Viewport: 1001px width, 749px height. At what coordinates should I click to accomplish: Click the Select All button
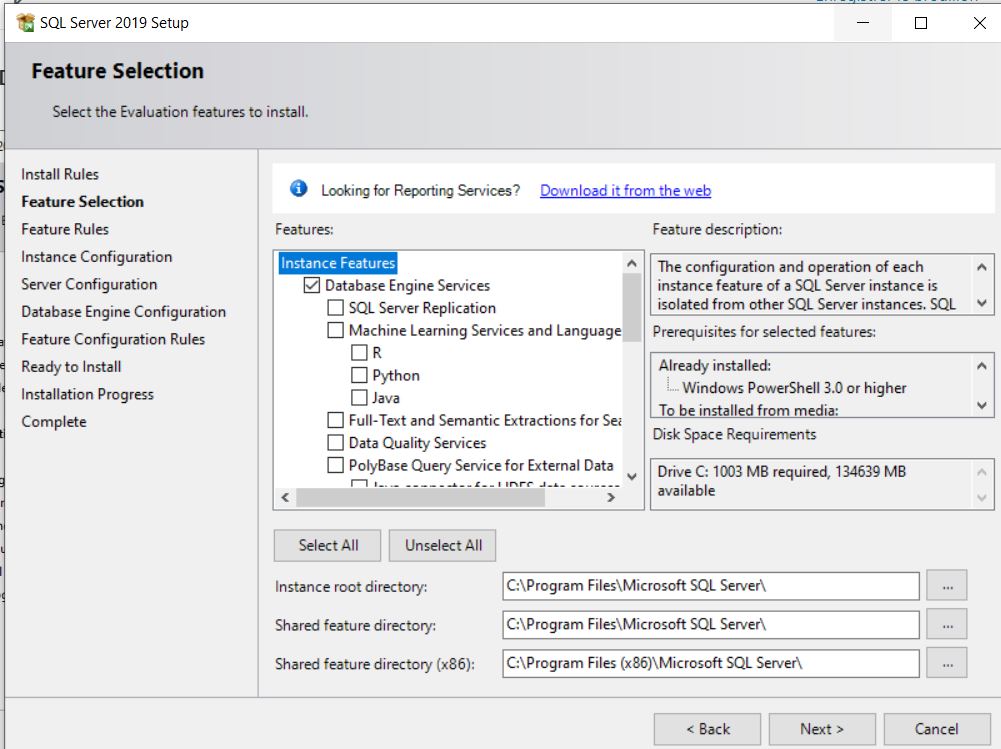[327, 545]
